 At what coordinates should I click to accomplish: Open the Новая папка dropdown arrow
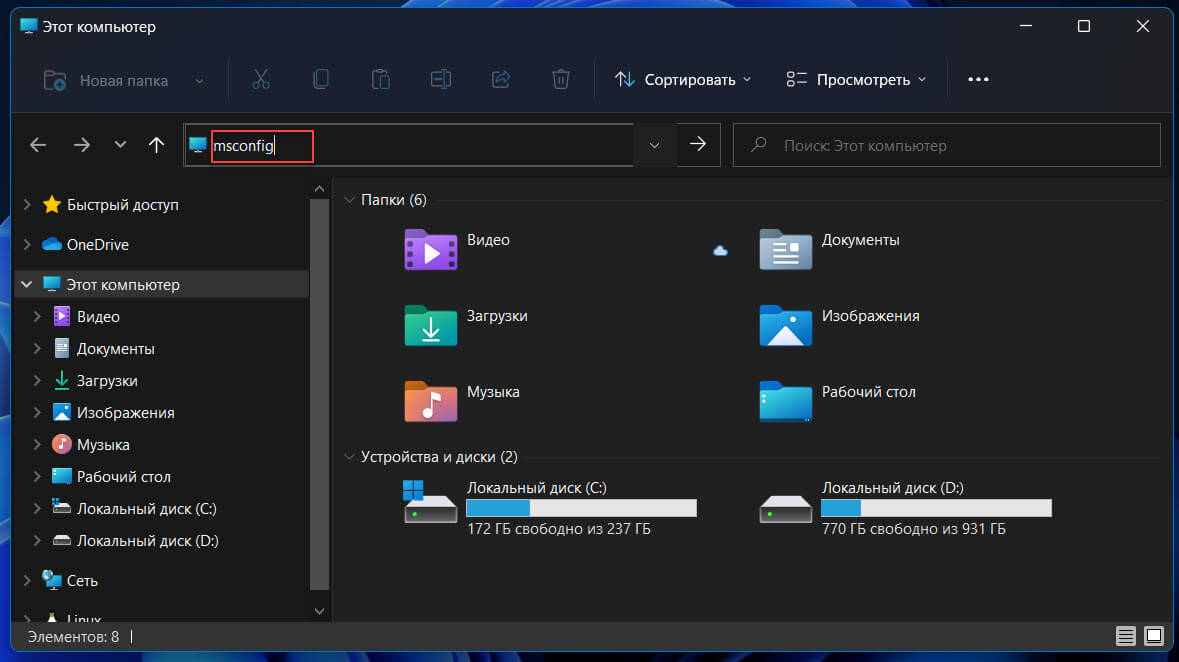[x=199, y=80]
